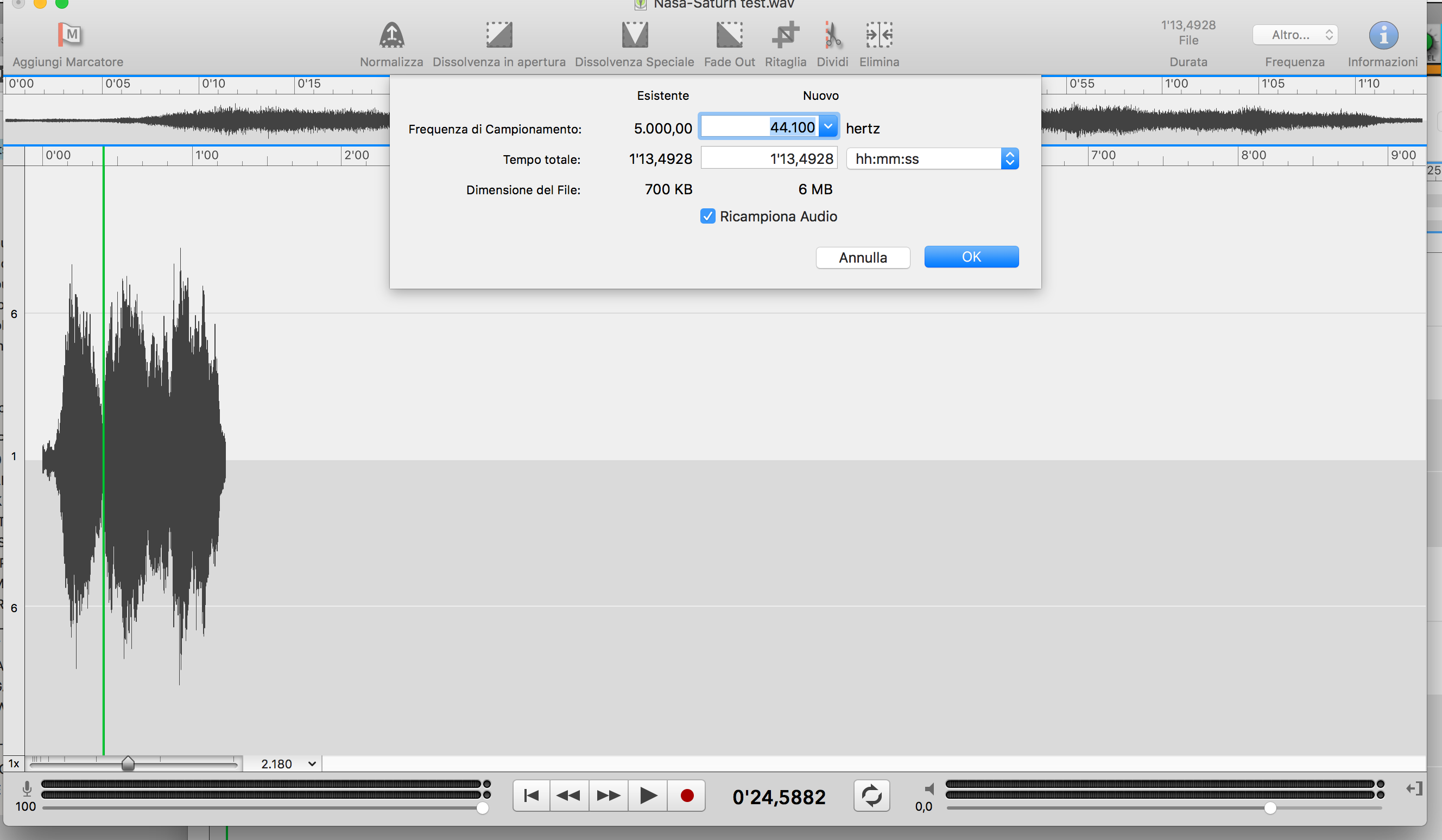The width and height of the screenshot is (1442, 840).
Task: Apply the Fade Out tool
Action: (x=729, y=35)
